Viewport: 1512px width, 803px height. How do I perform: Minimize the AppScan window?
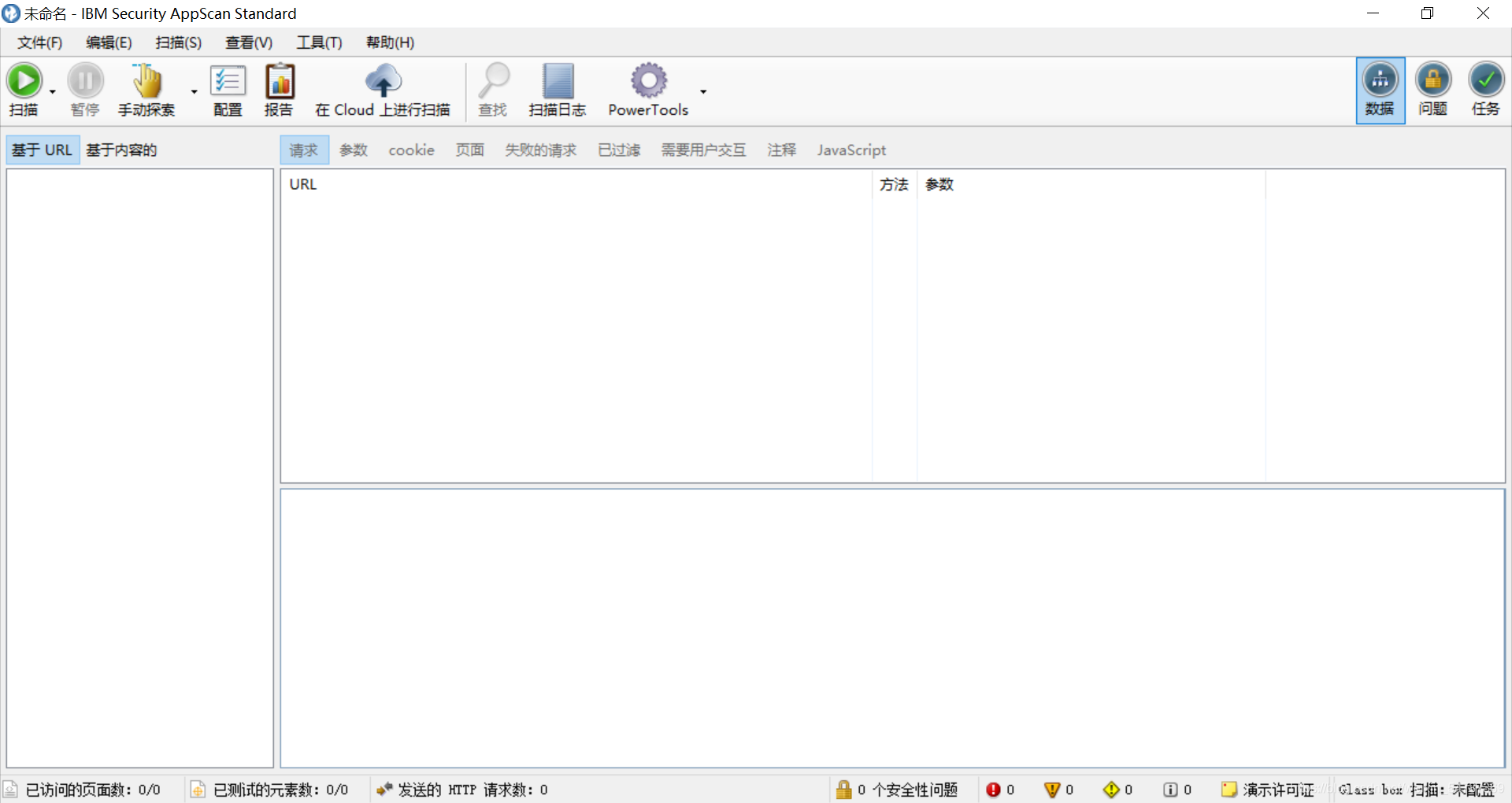1373,13
